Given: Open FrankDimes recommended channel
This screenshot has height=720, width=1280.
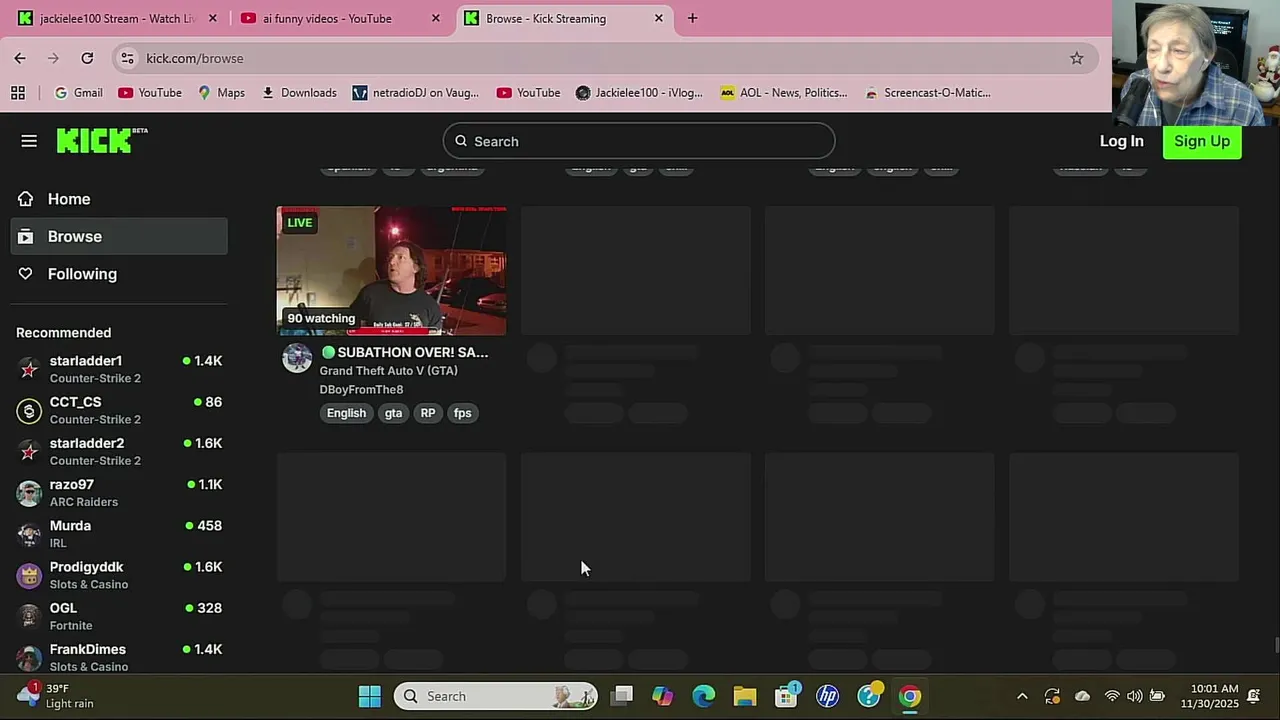Looking at the screenshot, I should point(119,657).
